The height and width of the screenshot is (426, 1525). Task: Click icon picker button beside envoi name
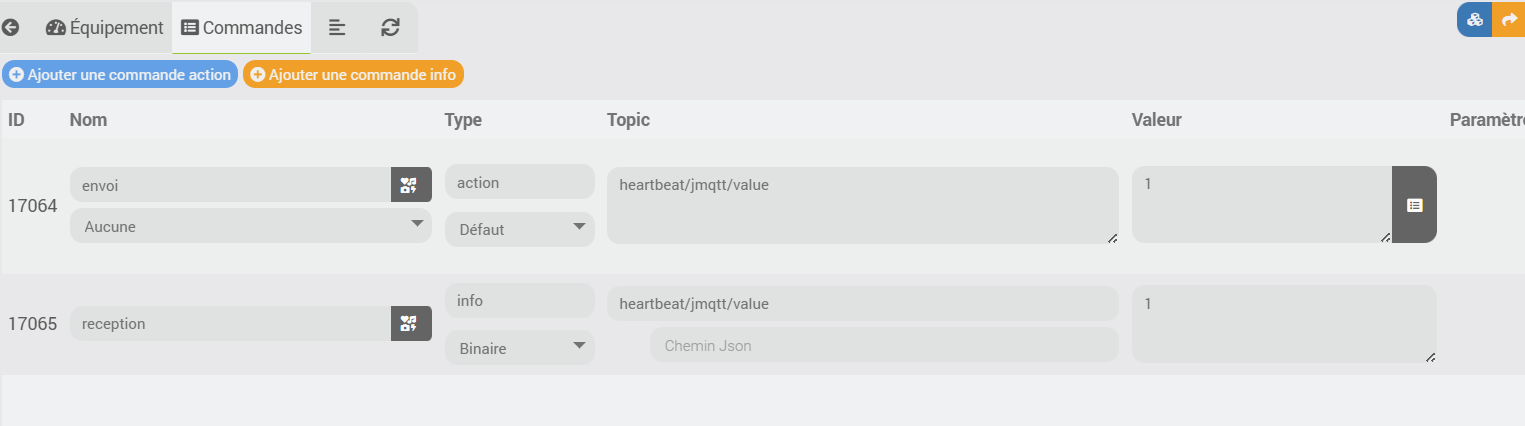tap(411, 184)
